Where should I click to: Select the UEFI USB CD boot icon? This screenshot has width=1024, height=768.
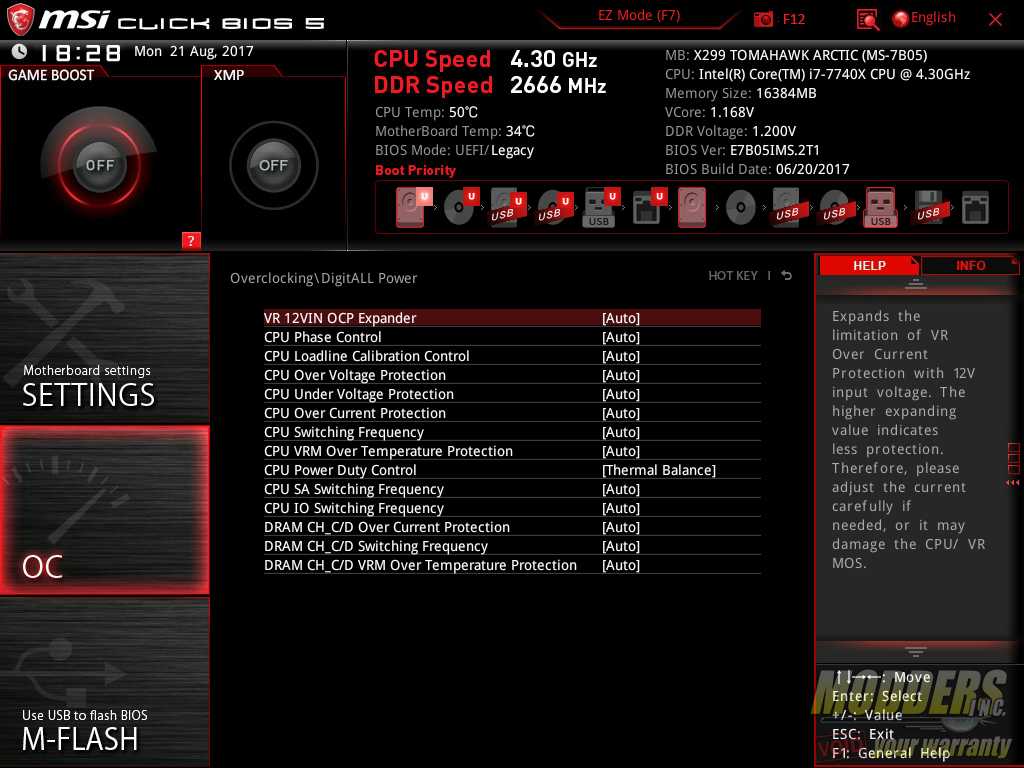[x=554, y=208]
